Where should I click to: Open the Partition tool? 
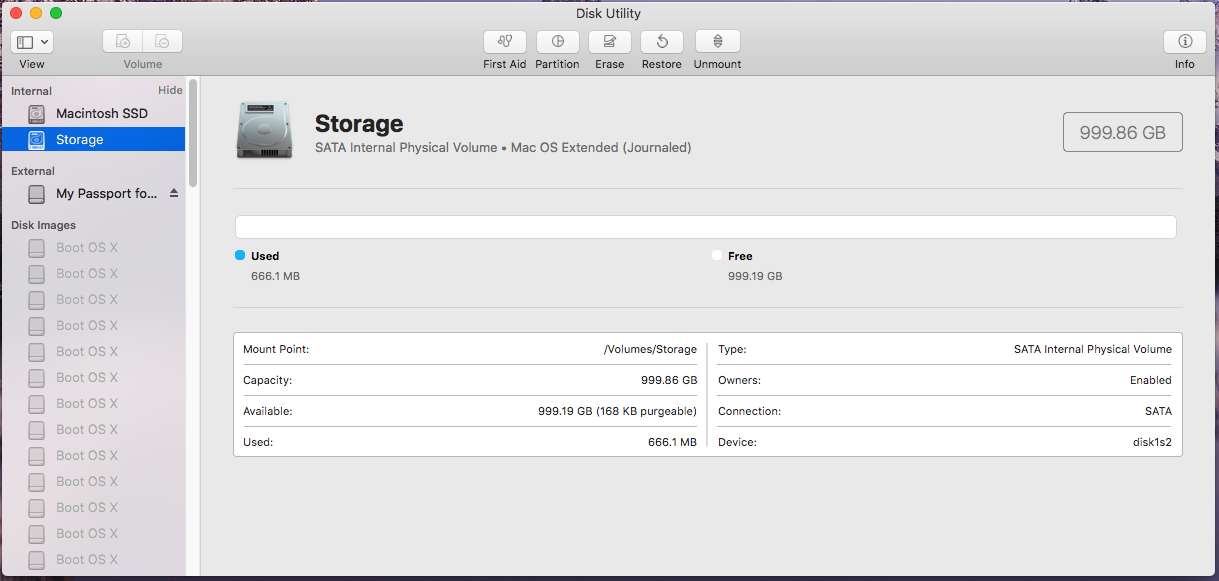click(557, 42)
